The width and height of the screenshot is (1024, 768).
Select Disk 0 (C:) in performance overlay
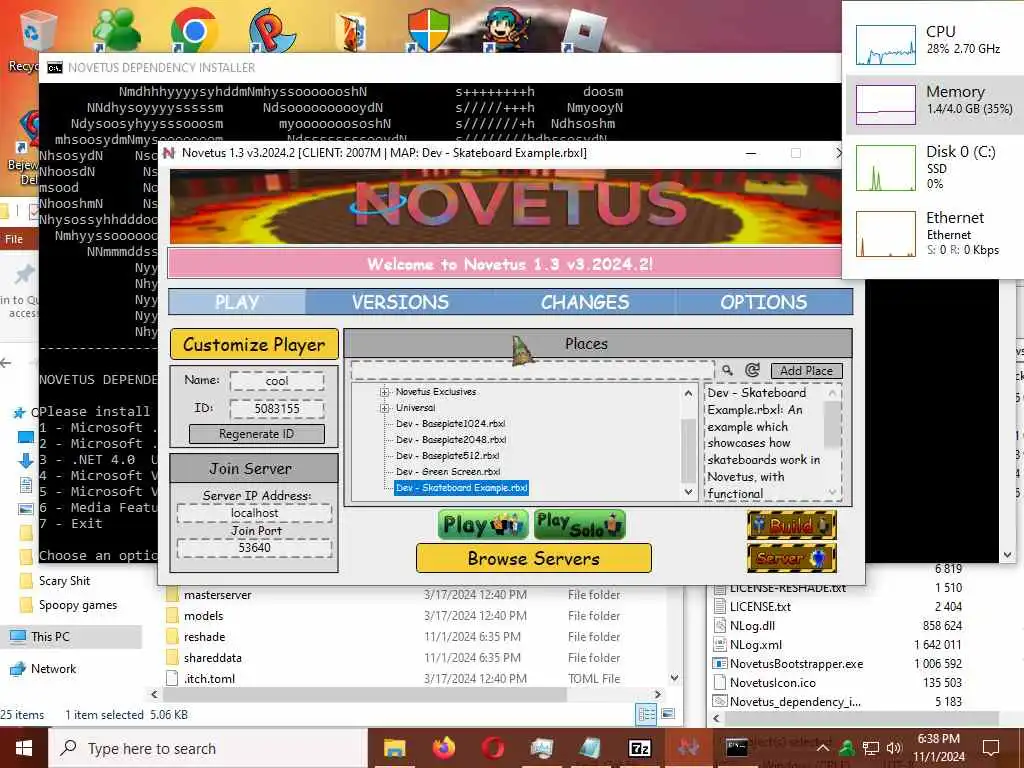[934, 167]
